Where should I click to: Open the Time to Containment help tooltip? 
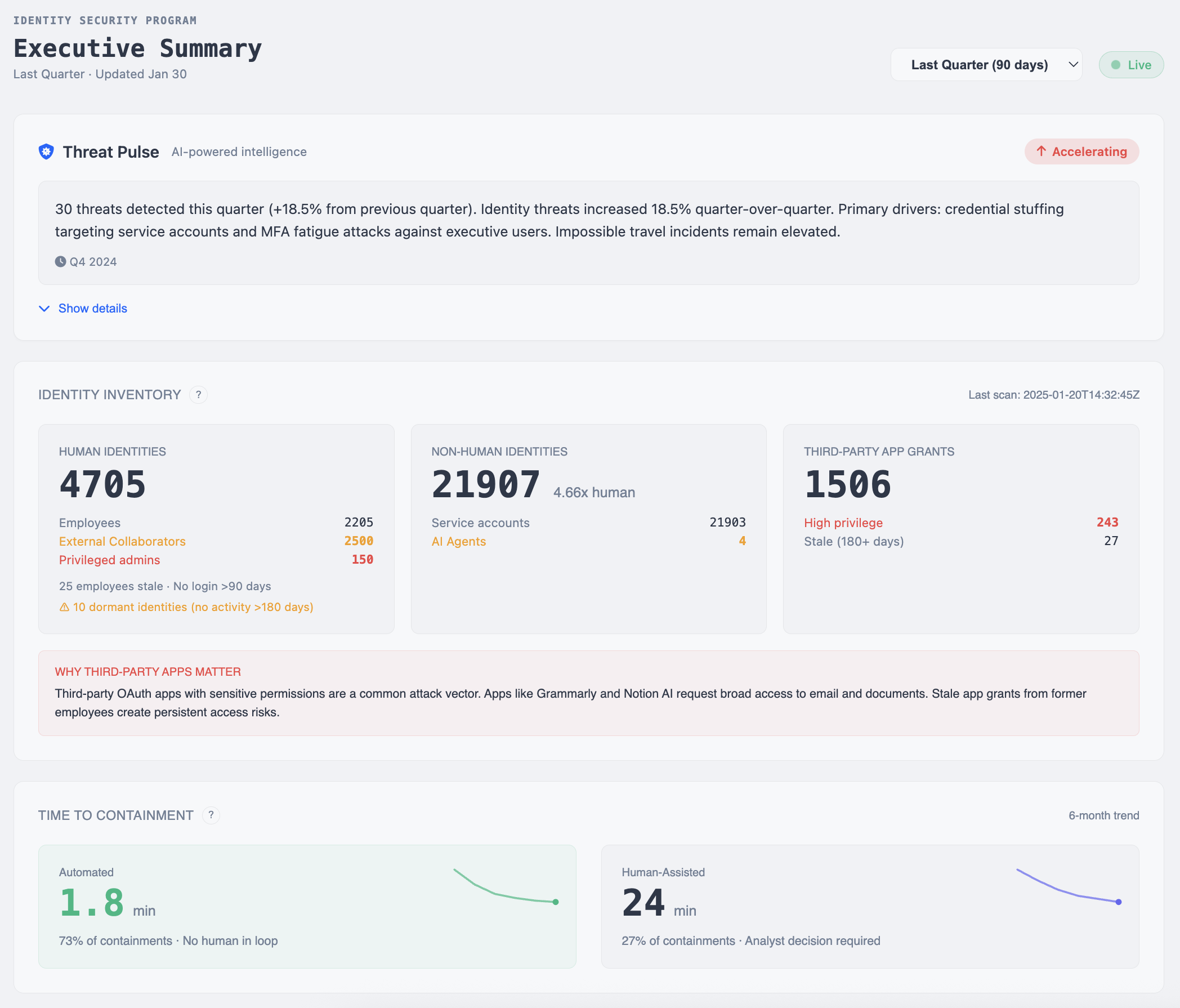tap(211, 815)
